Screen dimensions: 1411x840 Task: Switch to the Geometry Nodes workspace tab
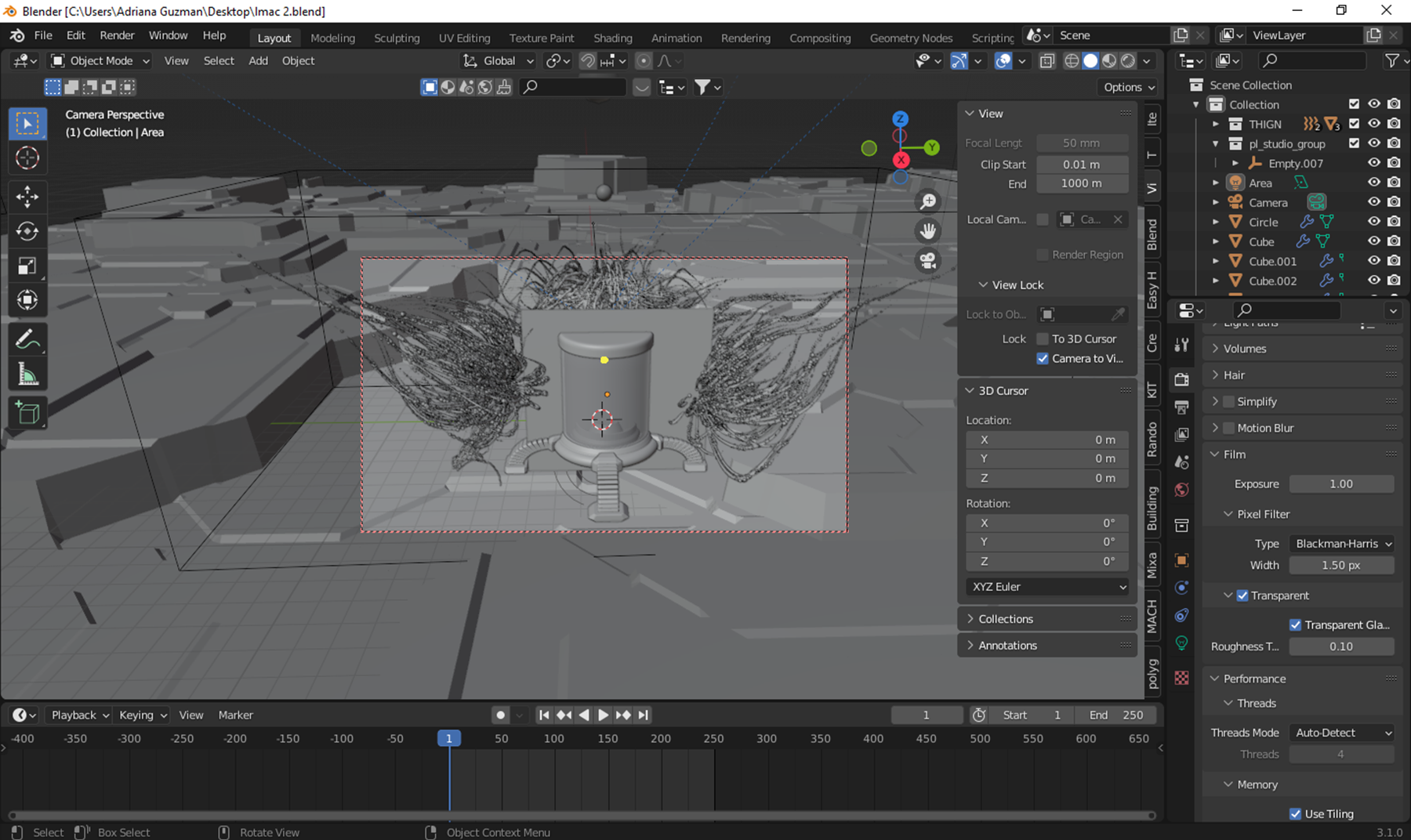pyautogui.click(x=911, y=38)
